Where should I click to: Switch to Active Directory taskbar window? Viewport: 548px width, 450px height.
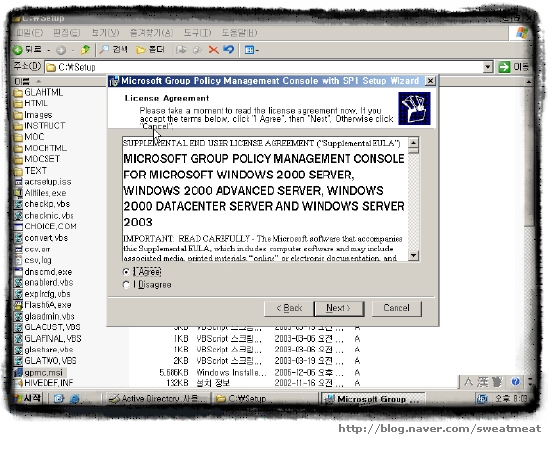pos(158,399)
